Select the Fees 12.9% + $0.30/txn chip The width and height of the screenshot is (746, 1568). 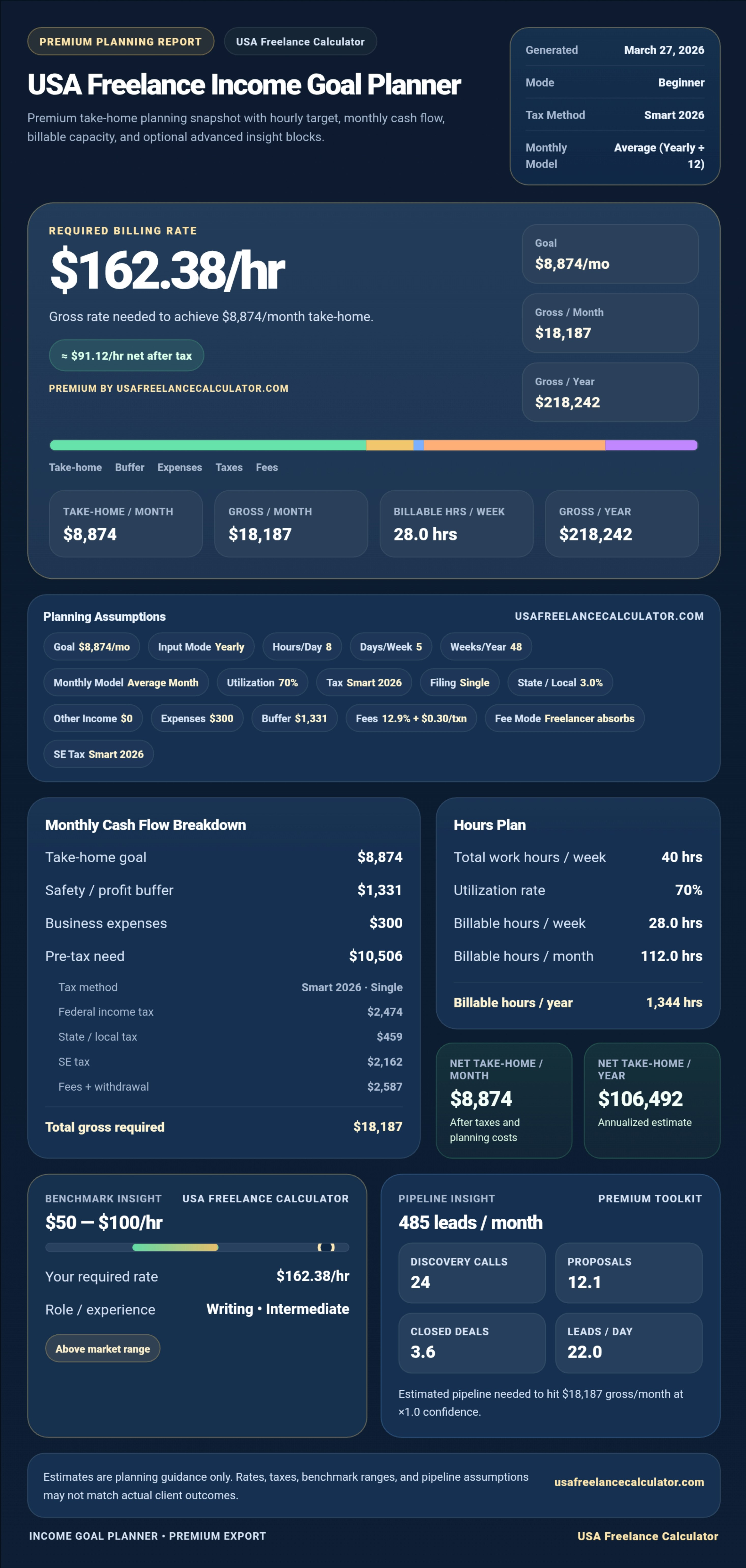click(411, 718)
